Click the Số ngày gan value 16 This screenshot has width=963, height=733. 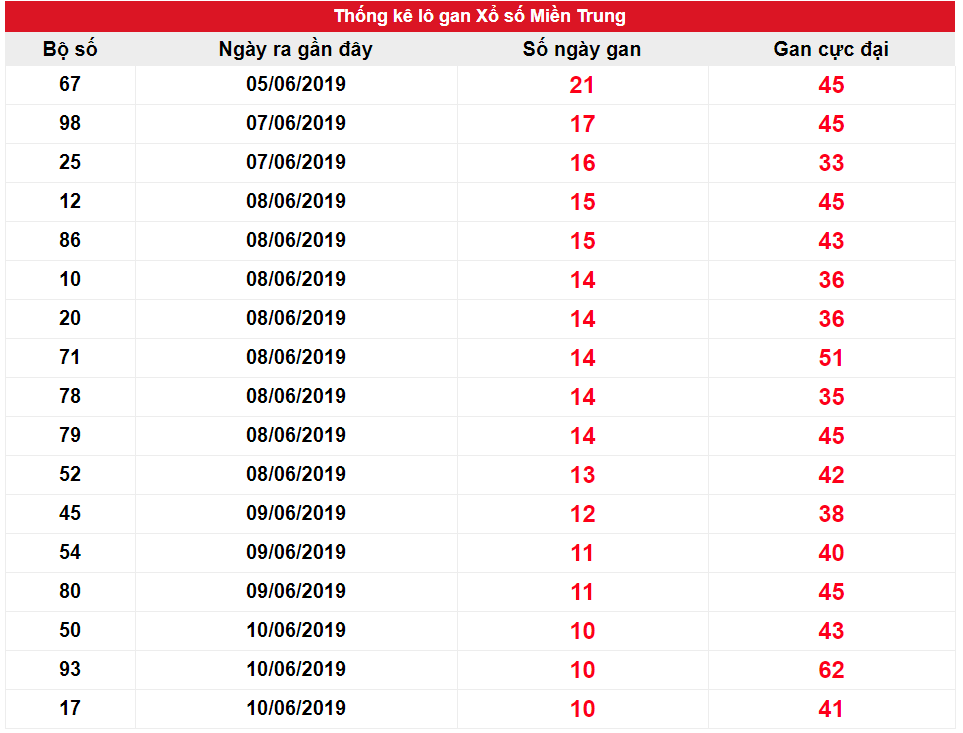coord(582,163)
